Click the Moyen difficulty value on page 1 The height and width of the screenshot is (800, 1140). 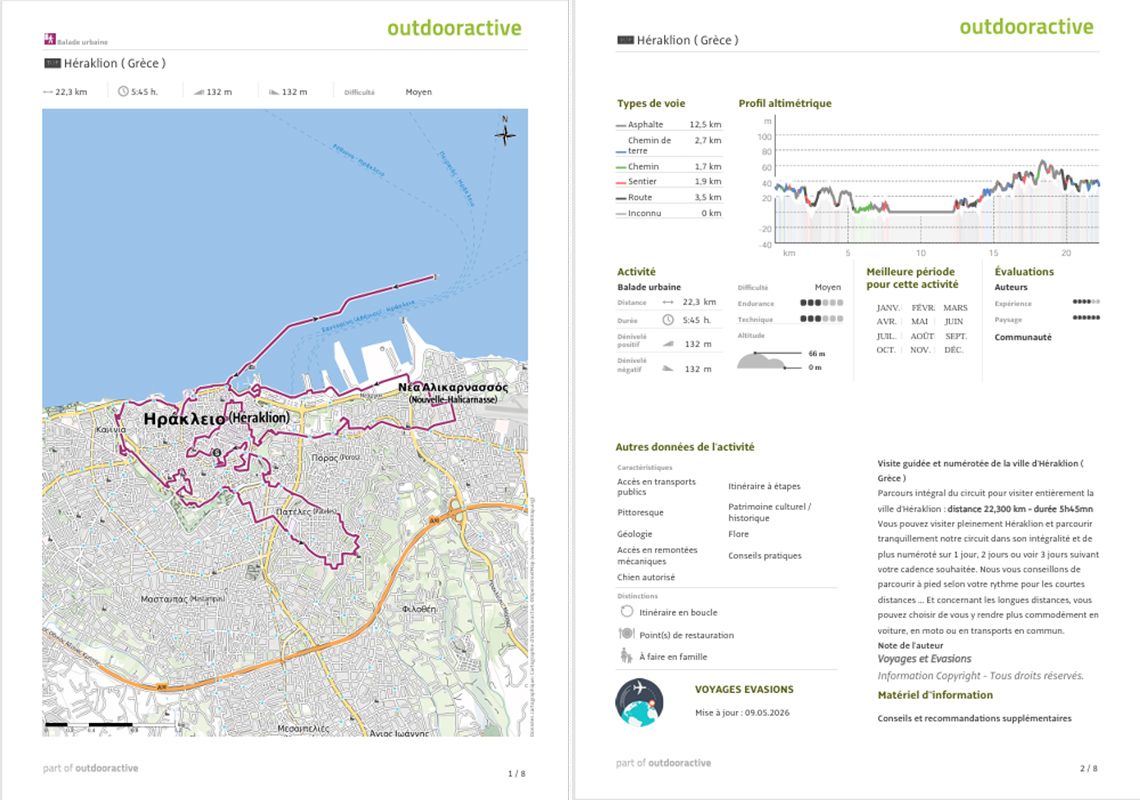click(419, 92)
